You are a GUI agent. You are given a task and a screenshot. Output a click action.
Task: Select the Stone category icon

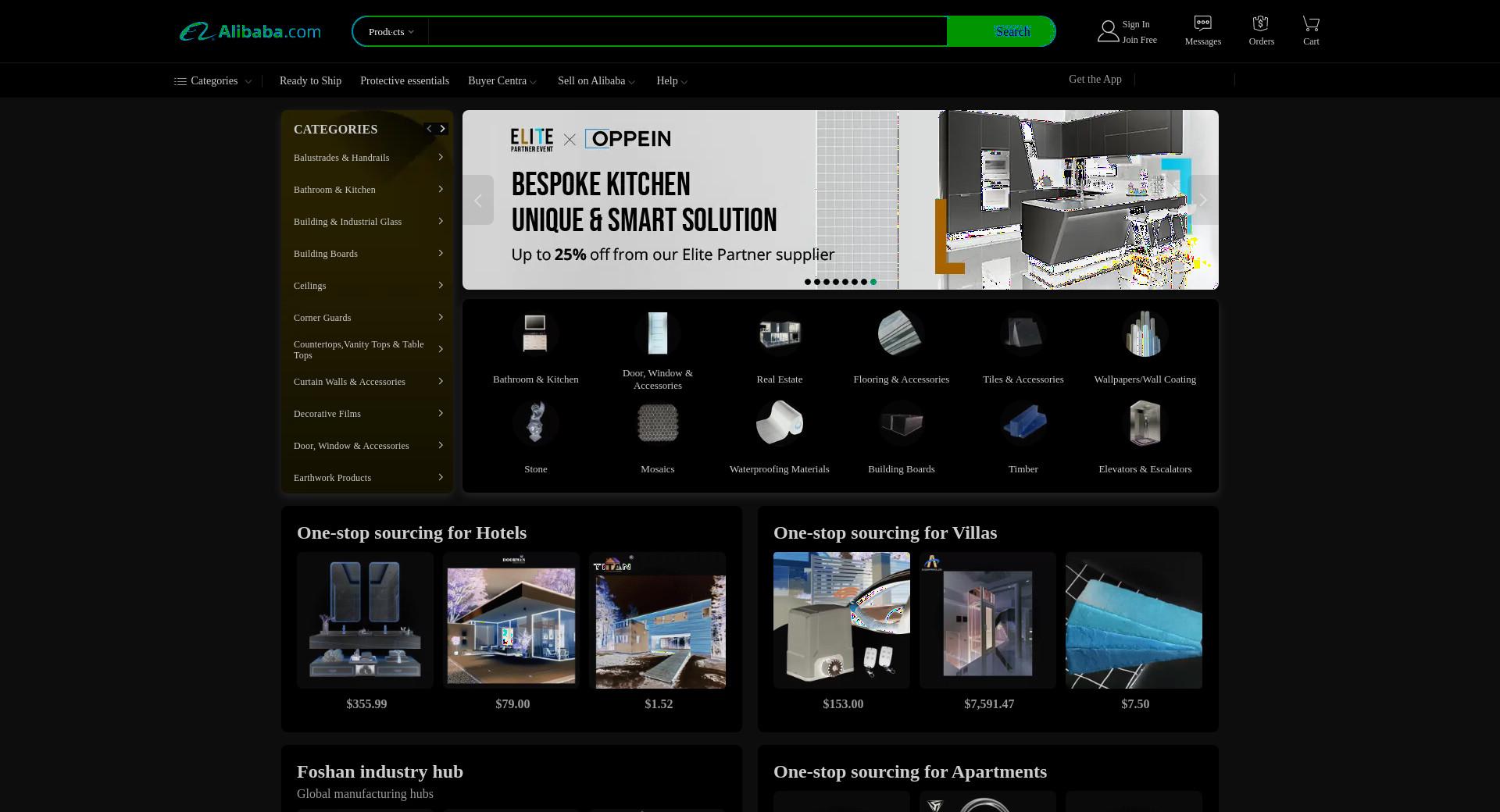point(535,423)
